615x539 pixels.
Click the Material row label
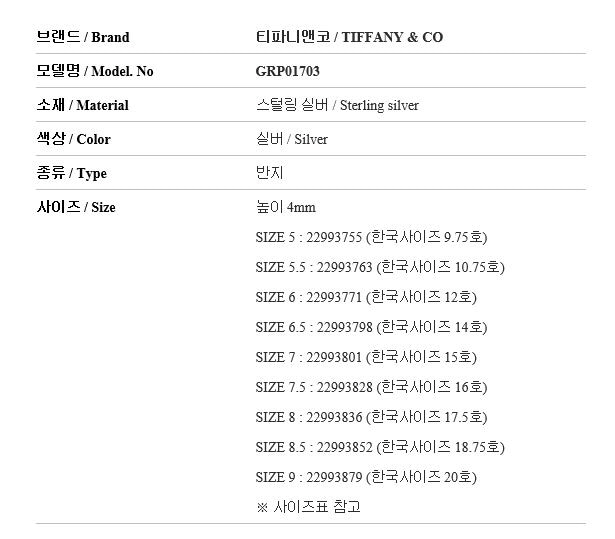click(x=83, y=105)
